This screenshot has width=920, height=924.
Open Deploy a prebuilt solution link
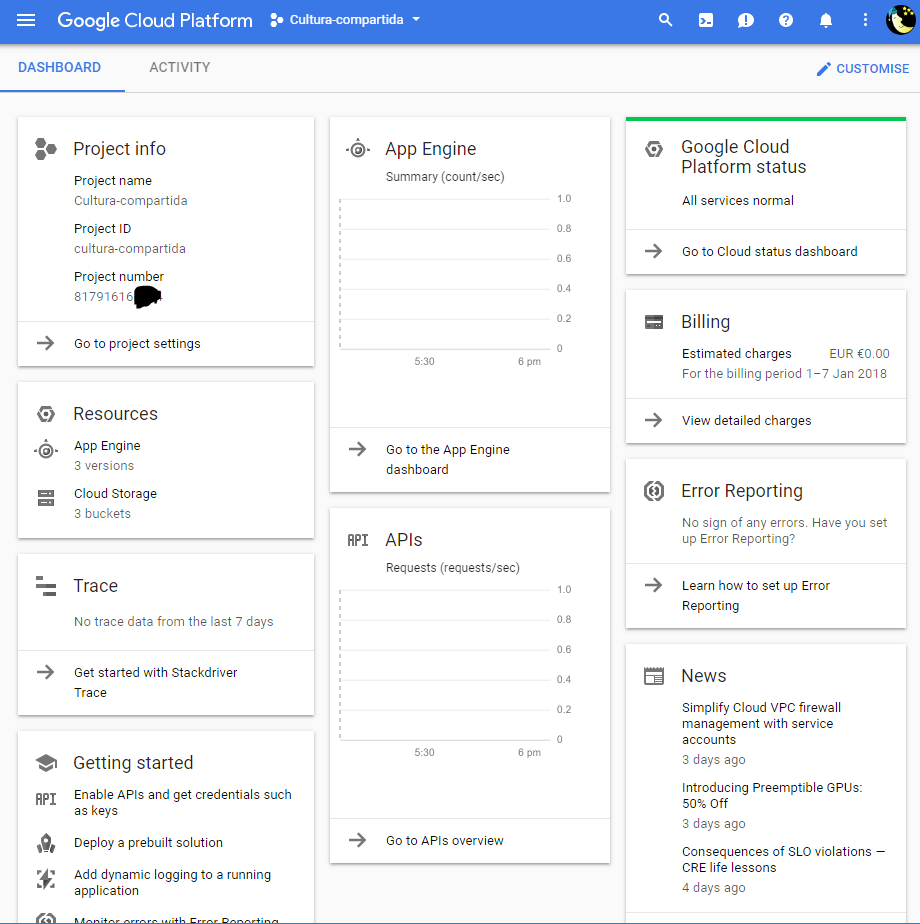[149, 843]
